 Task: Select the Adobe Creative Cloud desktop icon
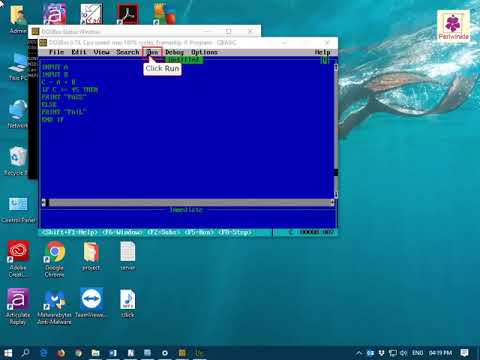click(x=18, y=259)
